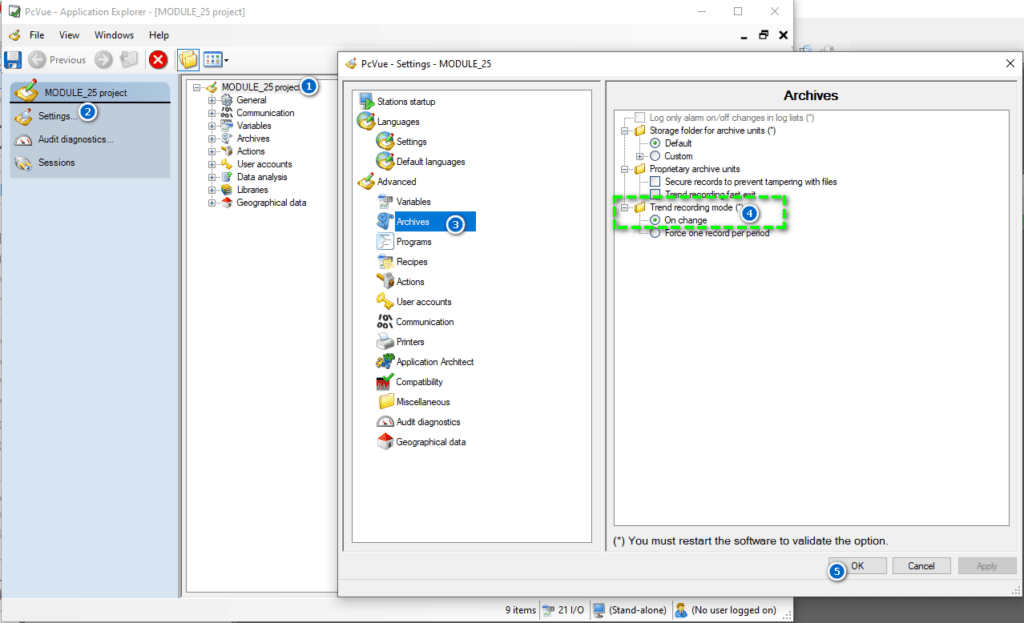Expand Archives in project tree
The image size is (1024, 623).
[x=212, y=138]
